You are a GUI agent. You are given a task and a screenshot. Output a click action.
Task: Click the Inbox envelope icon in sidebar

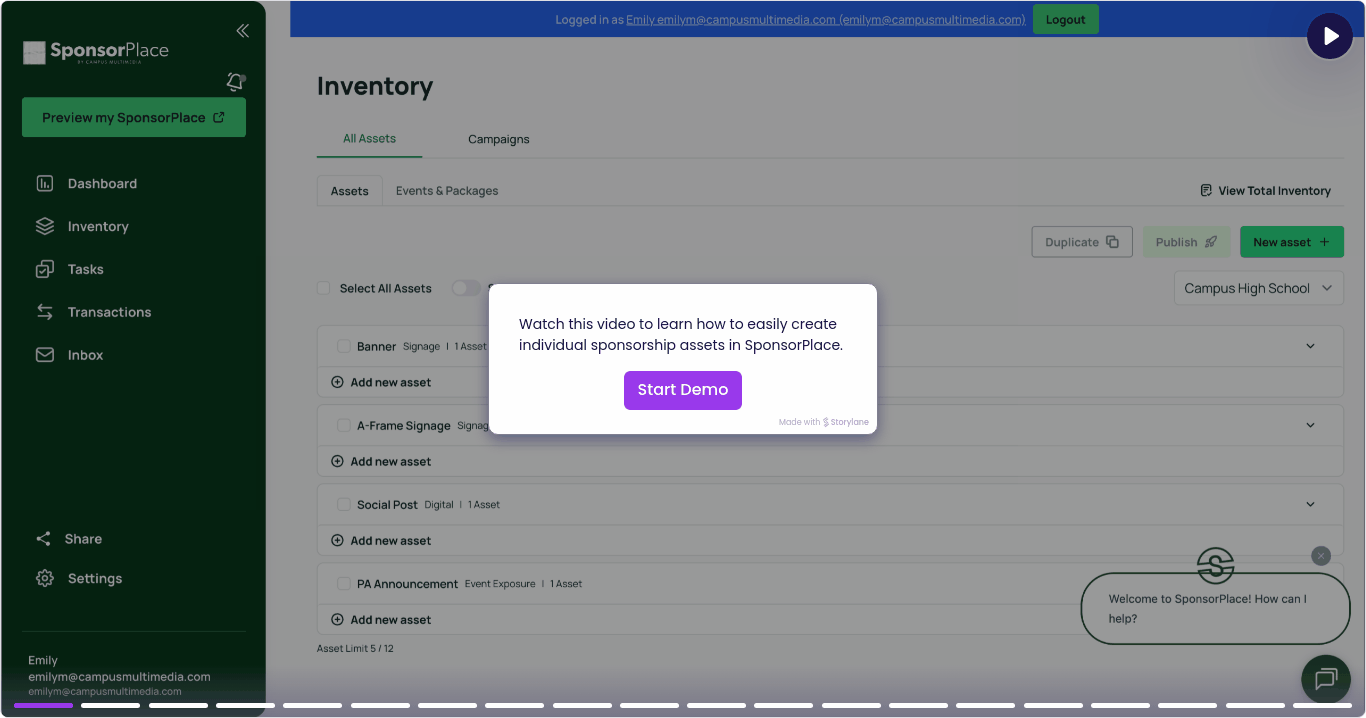(45, 355)
